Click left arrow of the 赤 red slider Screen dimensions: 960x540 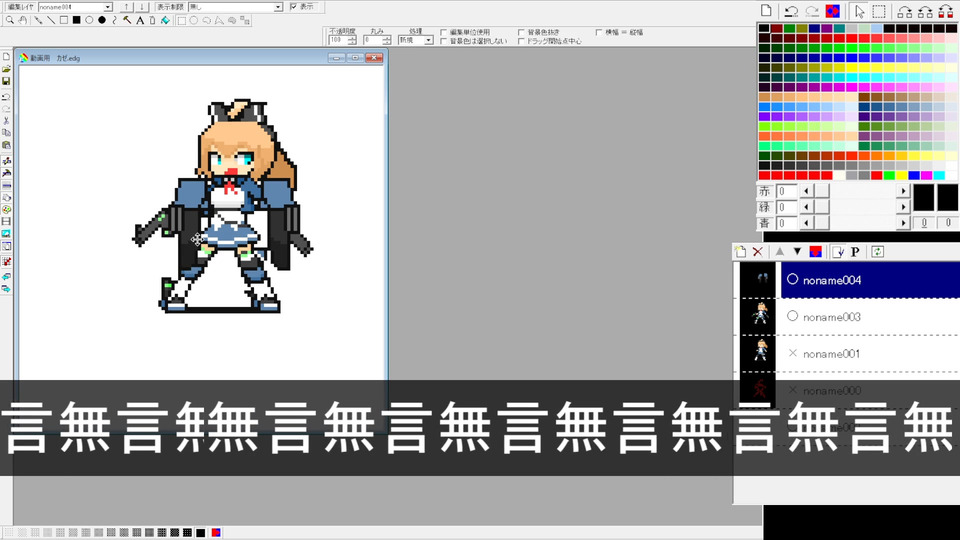pyautogui.click(x=806, y=191)
